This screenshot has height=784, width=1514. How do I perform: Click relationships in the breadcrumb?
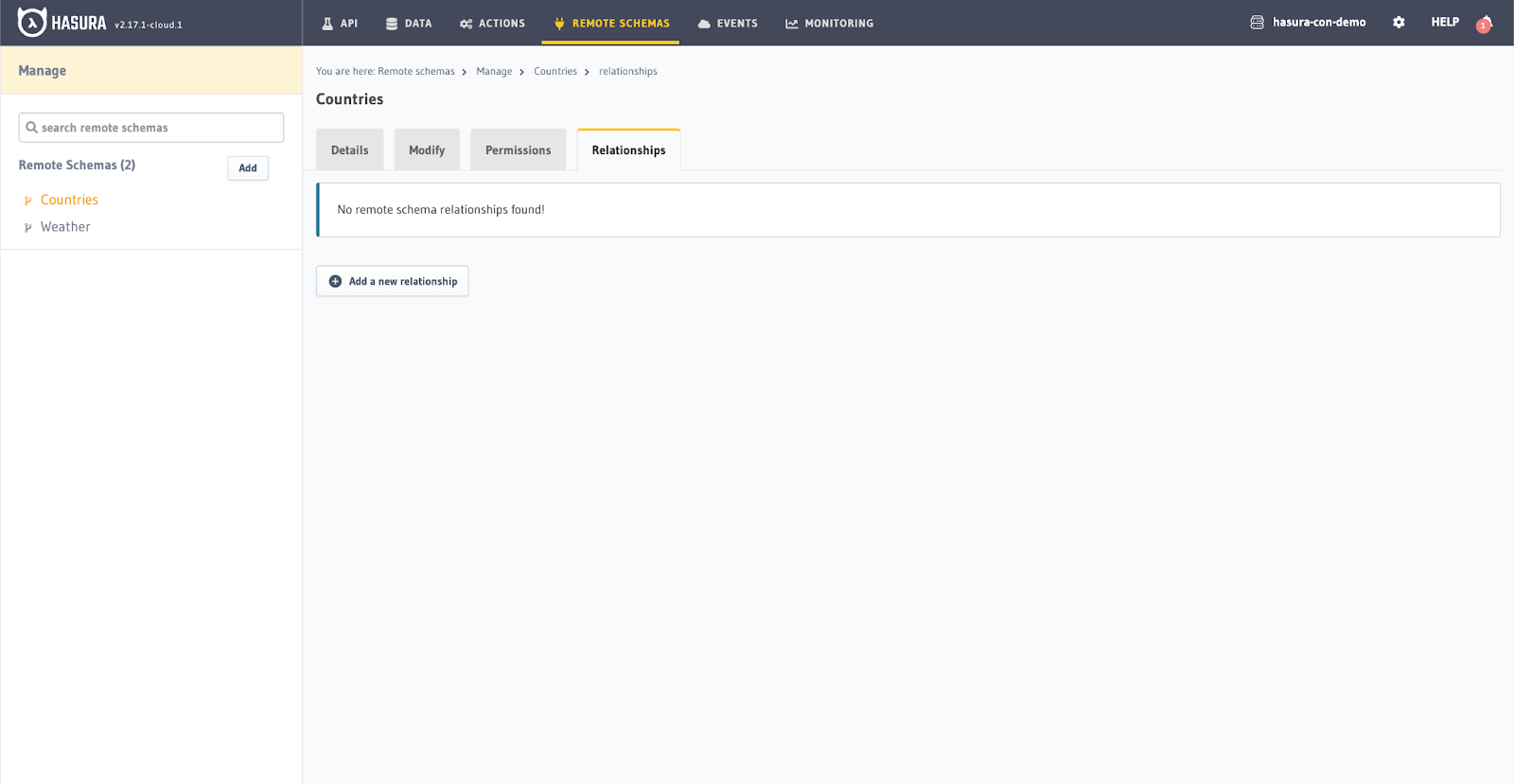pos(628,71)
